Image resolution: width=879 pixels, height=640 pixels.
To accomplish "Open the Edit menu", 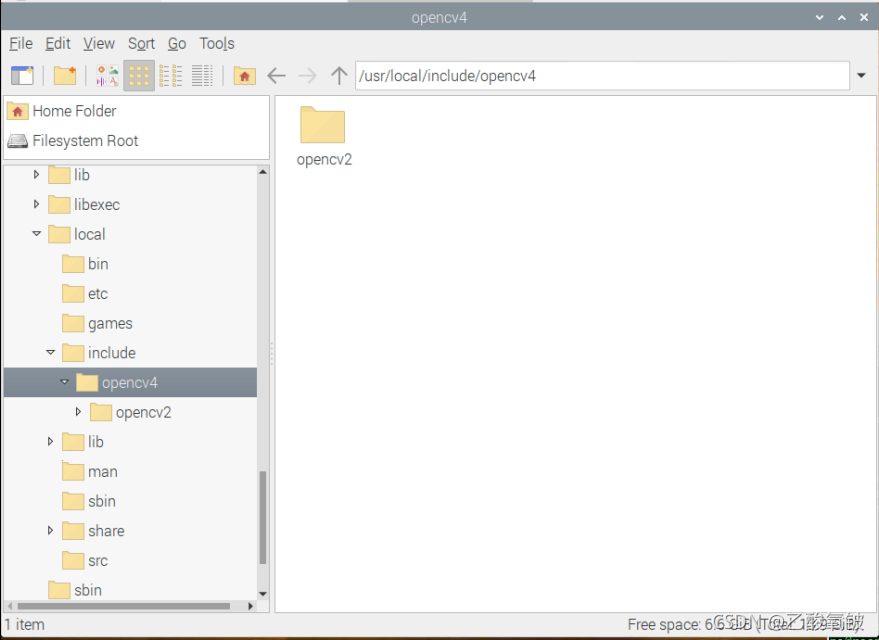I will pyautogui.click(x=58, y=44).
